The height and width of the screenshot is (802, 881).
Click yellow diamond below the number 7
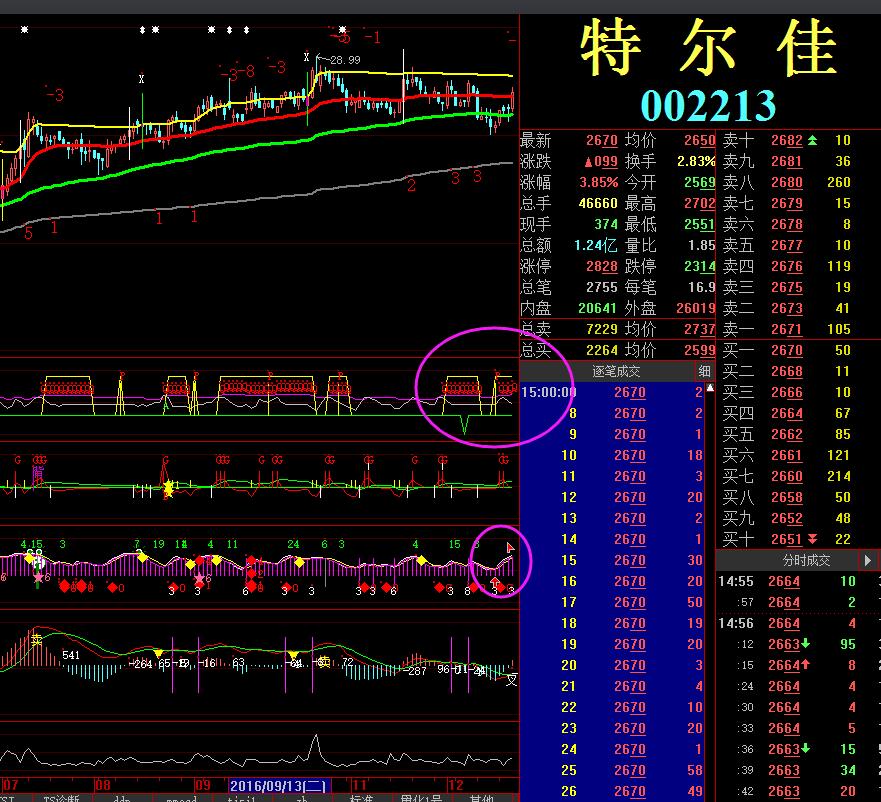point(142,557)
